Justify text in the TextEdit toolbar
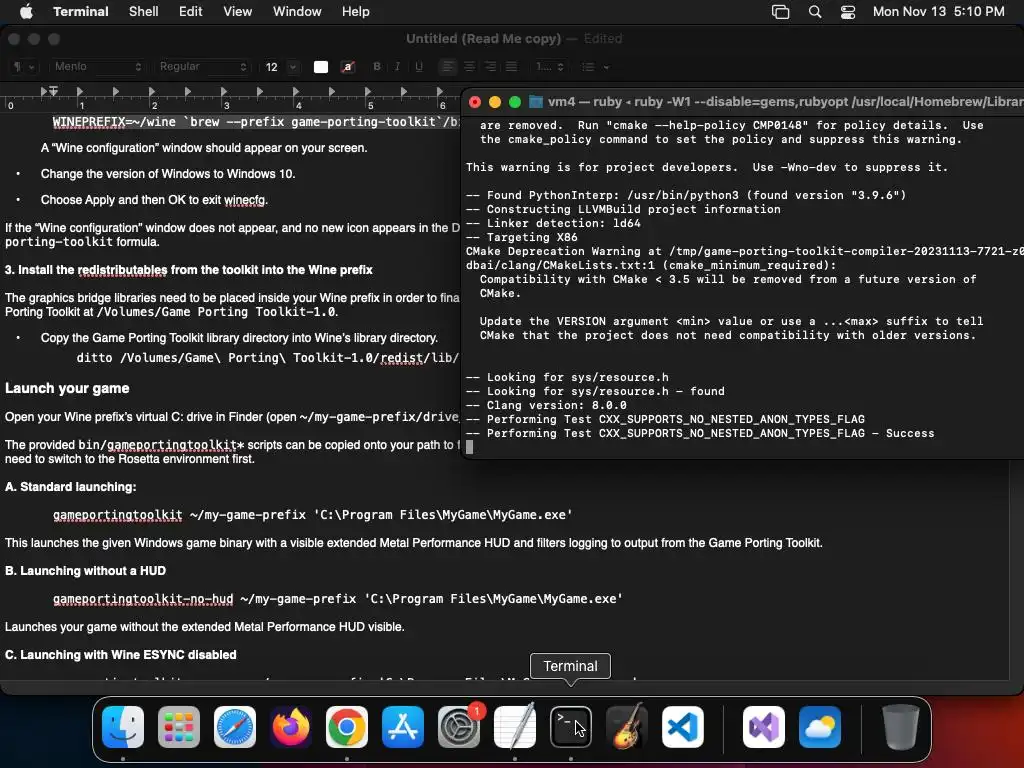This screenshot has height=768, width=1024. pos(511,67)
